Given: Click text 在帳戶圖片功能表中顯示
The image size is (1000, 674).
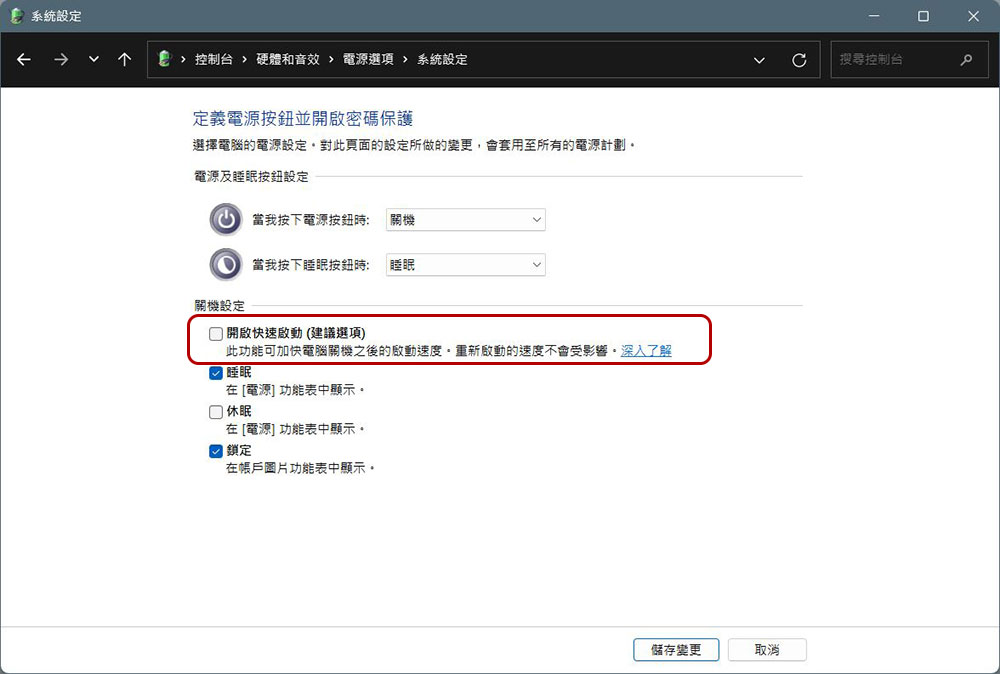Looking at the screenshot, I should [300, 468].
